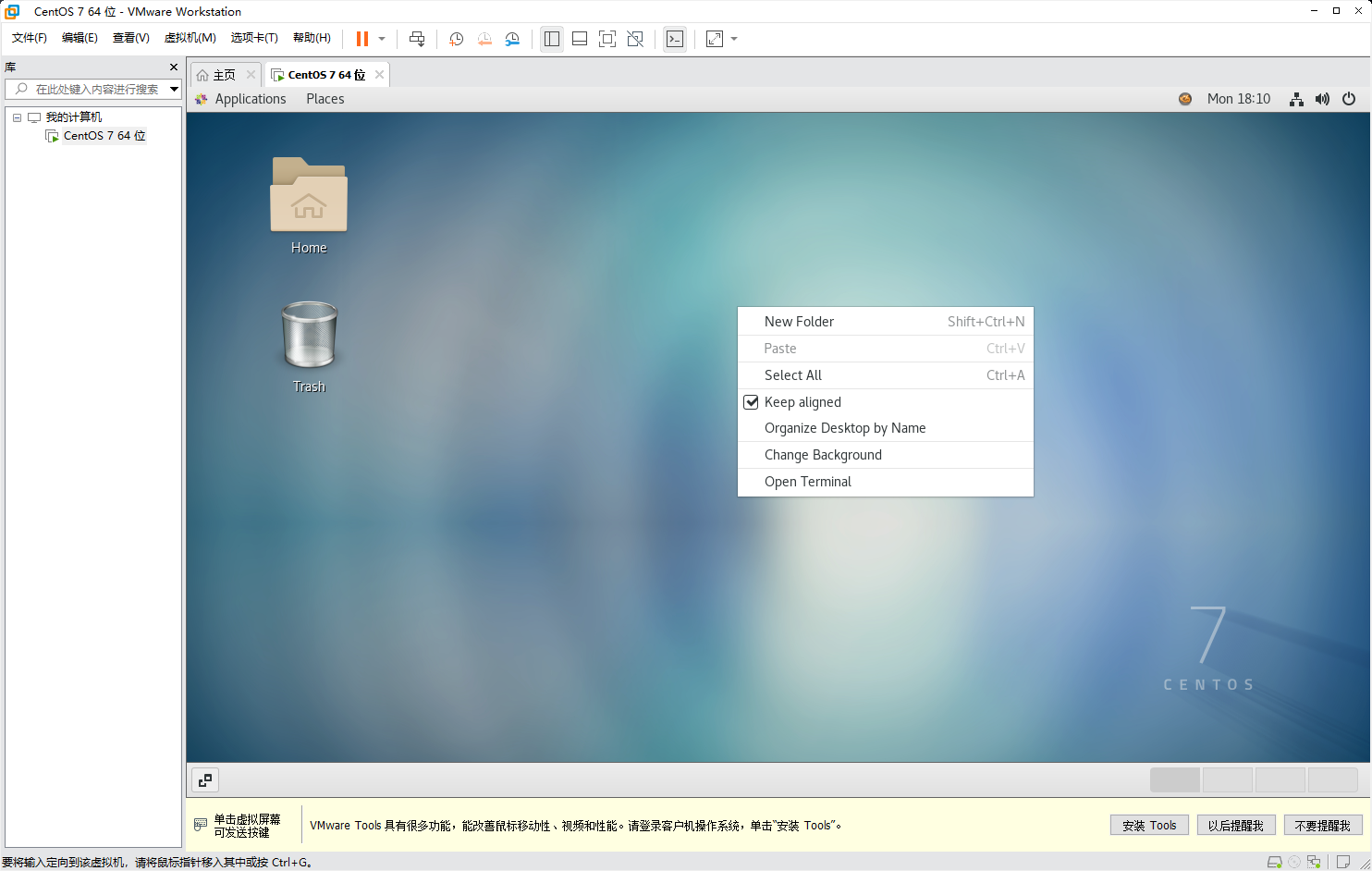The width and height of the screenshot is (1372, 871).
Task: Open the stretch display dropdown arrow
Action: point(734,39)
